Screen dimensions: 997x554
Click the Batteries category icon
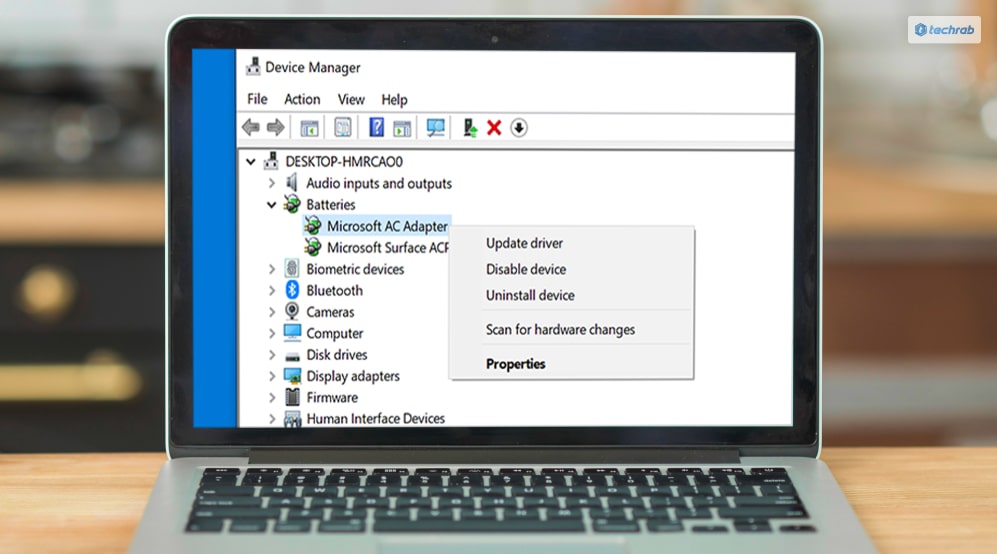(292, 204)
